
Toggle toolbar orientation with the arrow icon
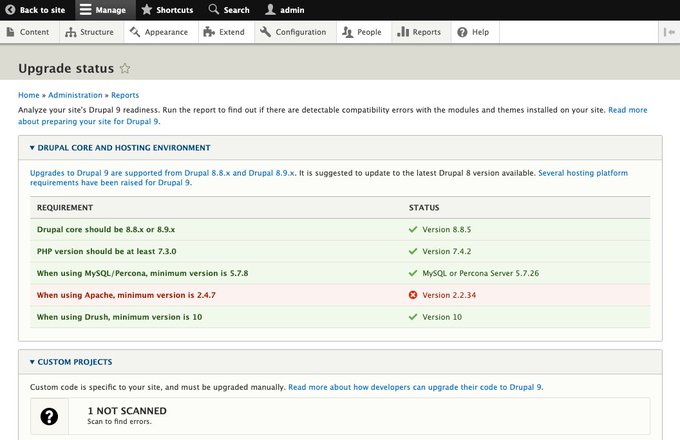[669, 32]
